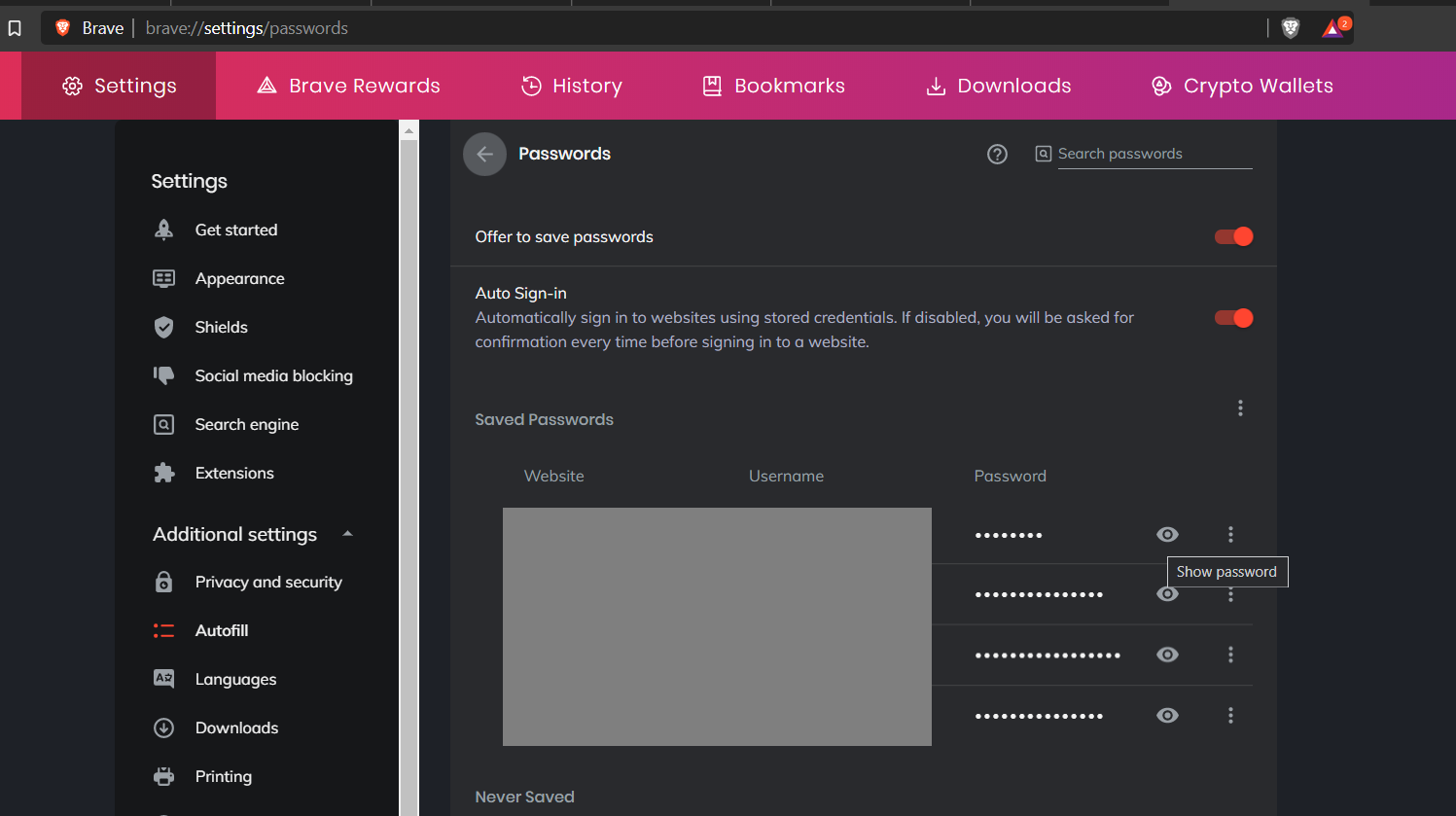1456x816 pixels.
Task: Click the Printing printer icon
Action: 163,776
